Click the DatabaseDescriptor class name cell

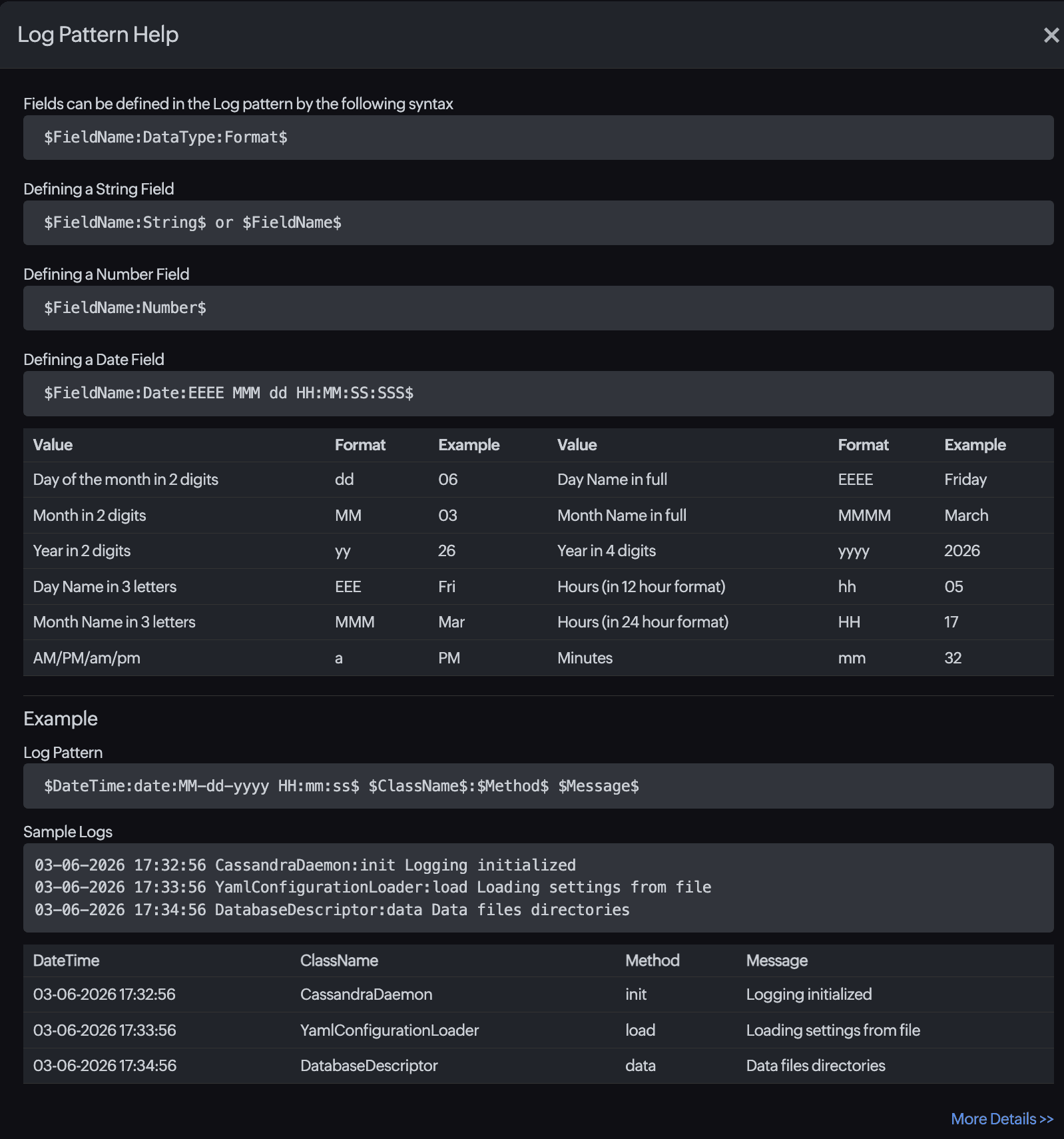[x=369, y=1066]
